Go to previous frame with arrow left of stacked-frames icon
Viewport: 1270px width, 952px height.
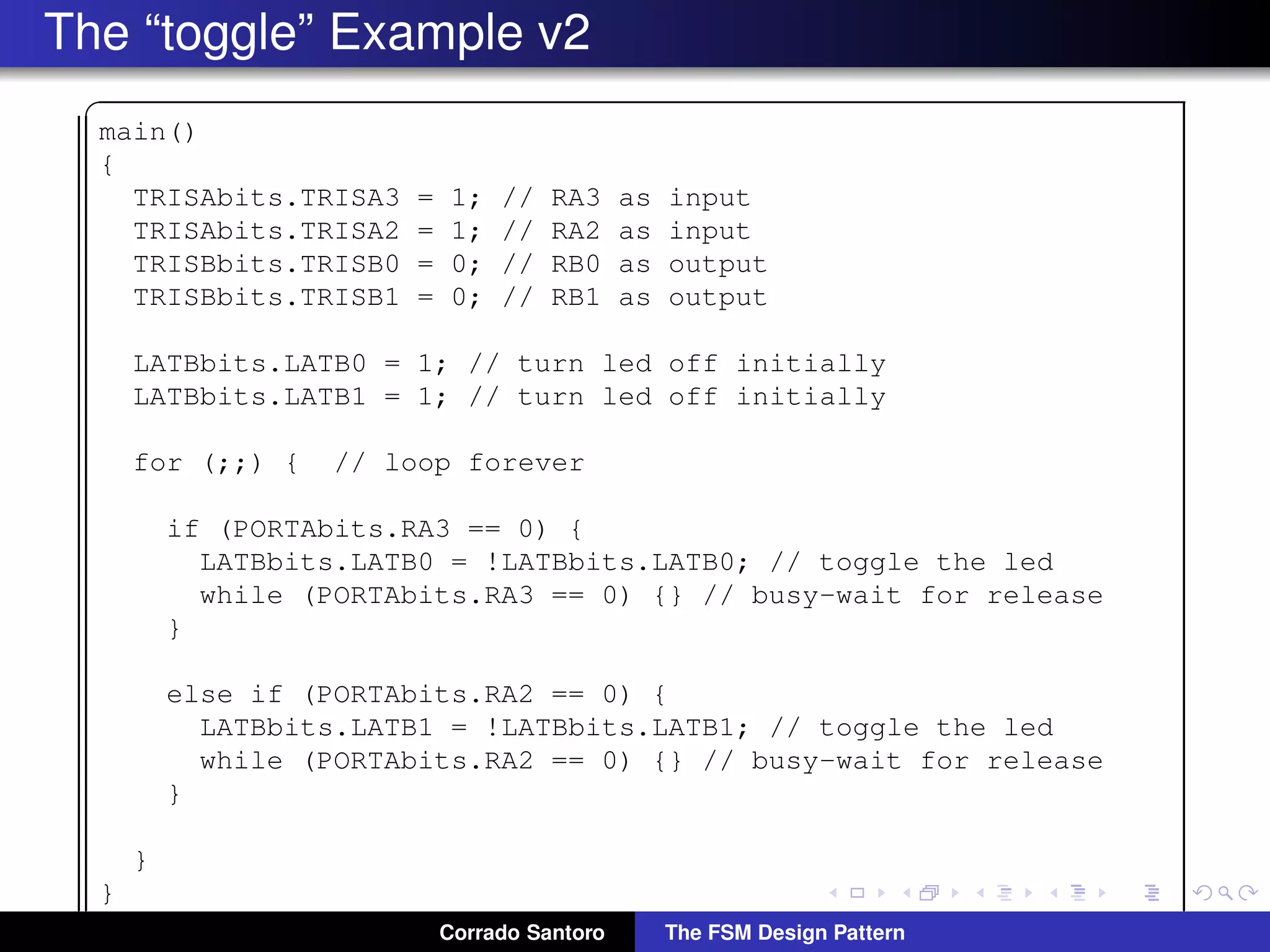coord(907,892)
